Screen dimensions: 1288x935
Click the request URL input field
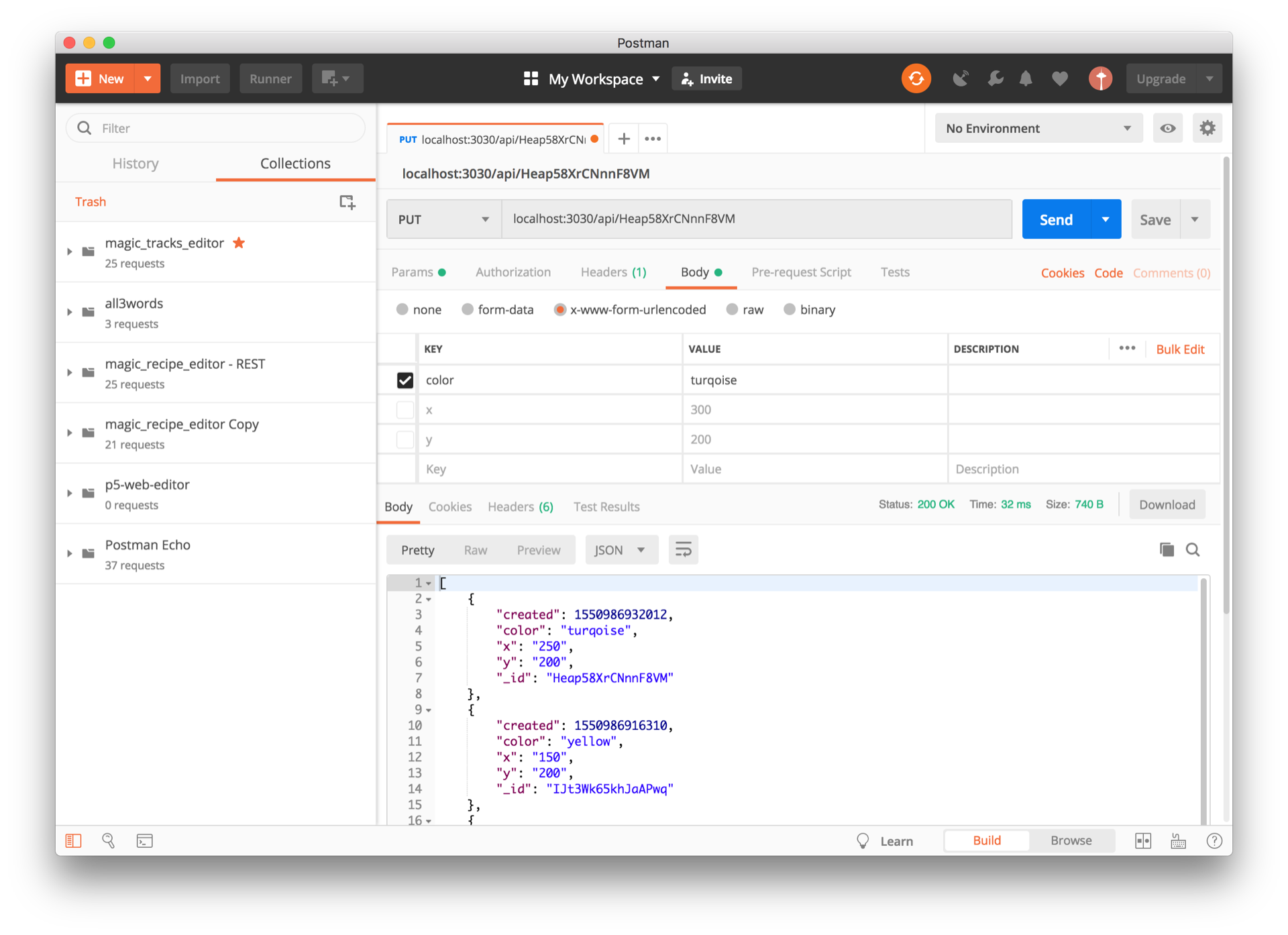point(755,219)
